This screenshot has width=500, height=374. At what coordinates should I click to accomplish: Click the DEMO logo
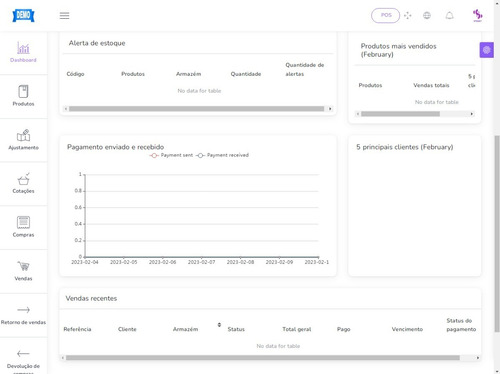(x=23, y=15)
